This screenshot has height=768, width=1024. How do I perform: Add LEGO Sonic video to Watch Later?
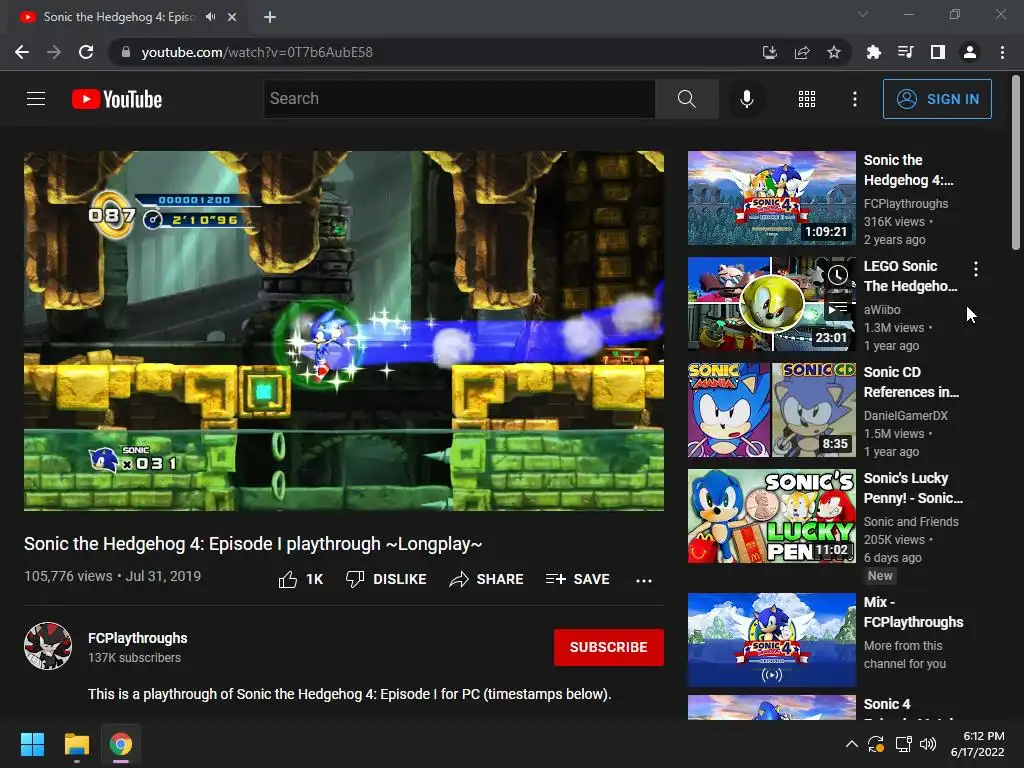pos(838,275)
